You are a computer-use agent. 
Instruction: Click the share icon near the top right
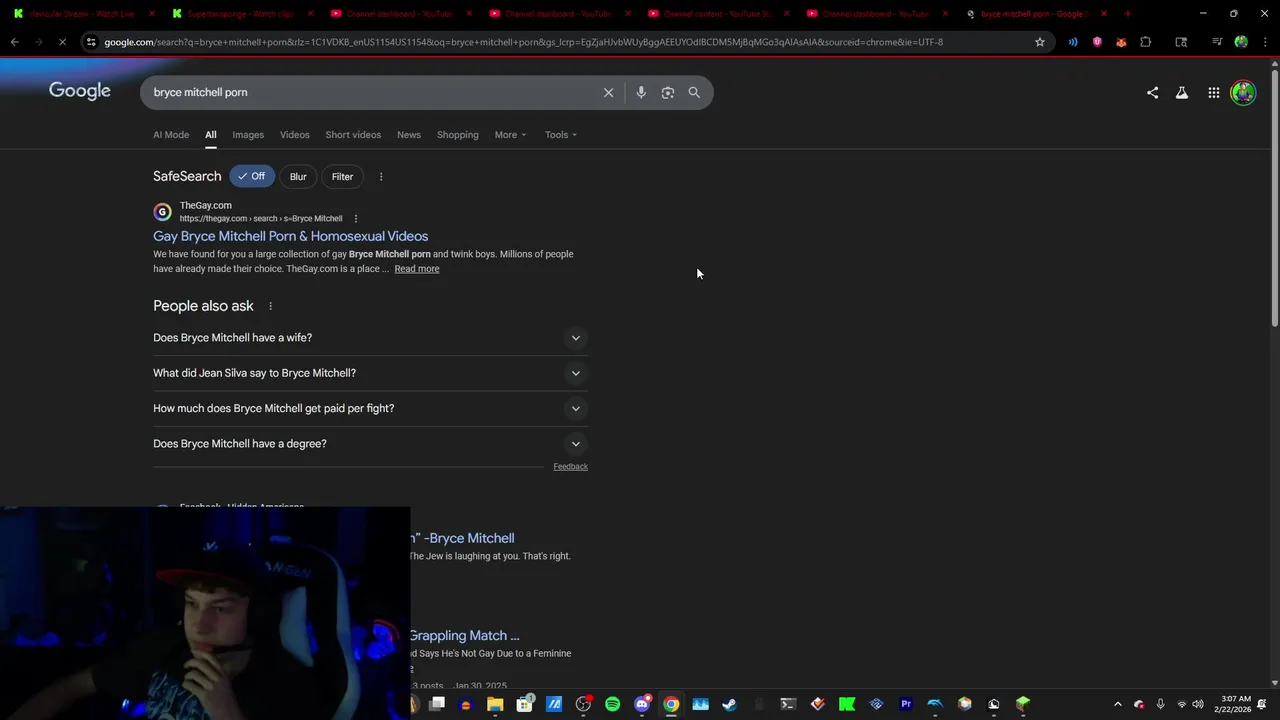tap(1152, 92)
